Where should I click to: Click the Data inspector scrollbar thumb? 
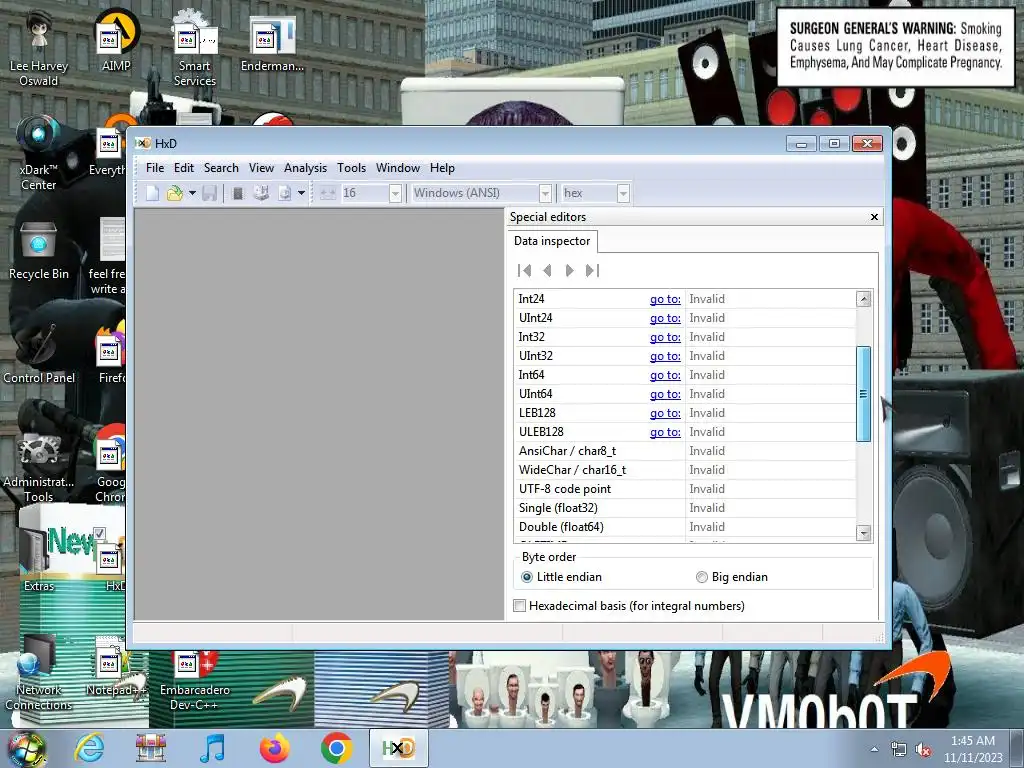(863, 394)
